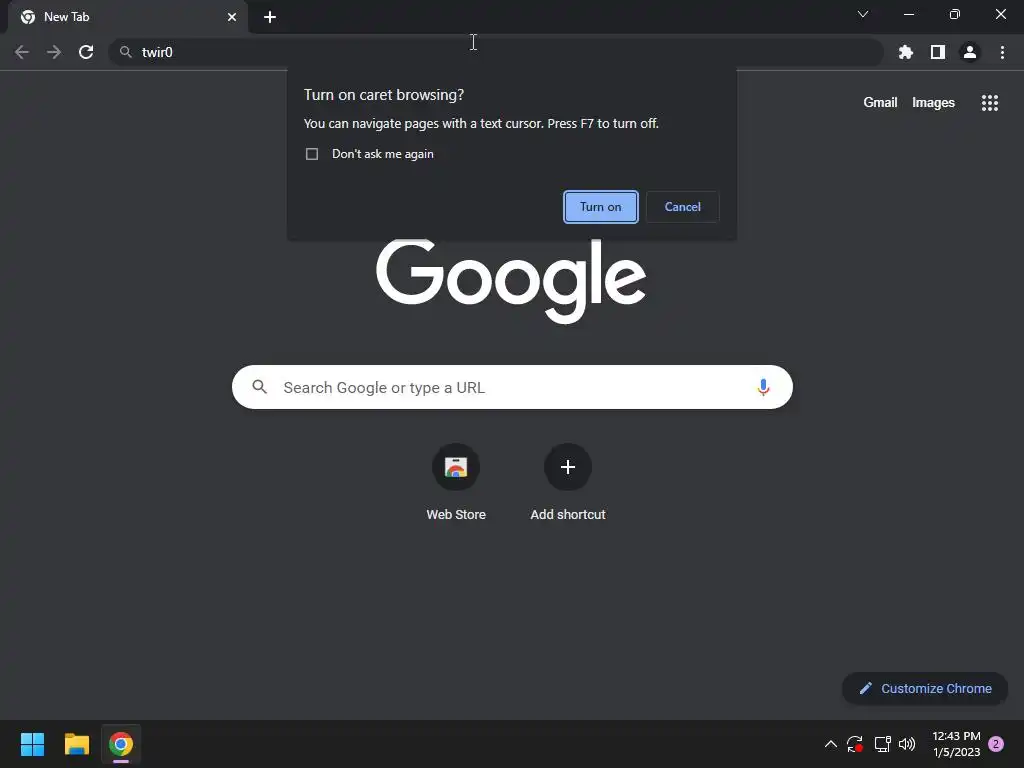Open the Extensions puzzle icon
This screenshot has width=1024, height=768.
[x=905, y=52]
